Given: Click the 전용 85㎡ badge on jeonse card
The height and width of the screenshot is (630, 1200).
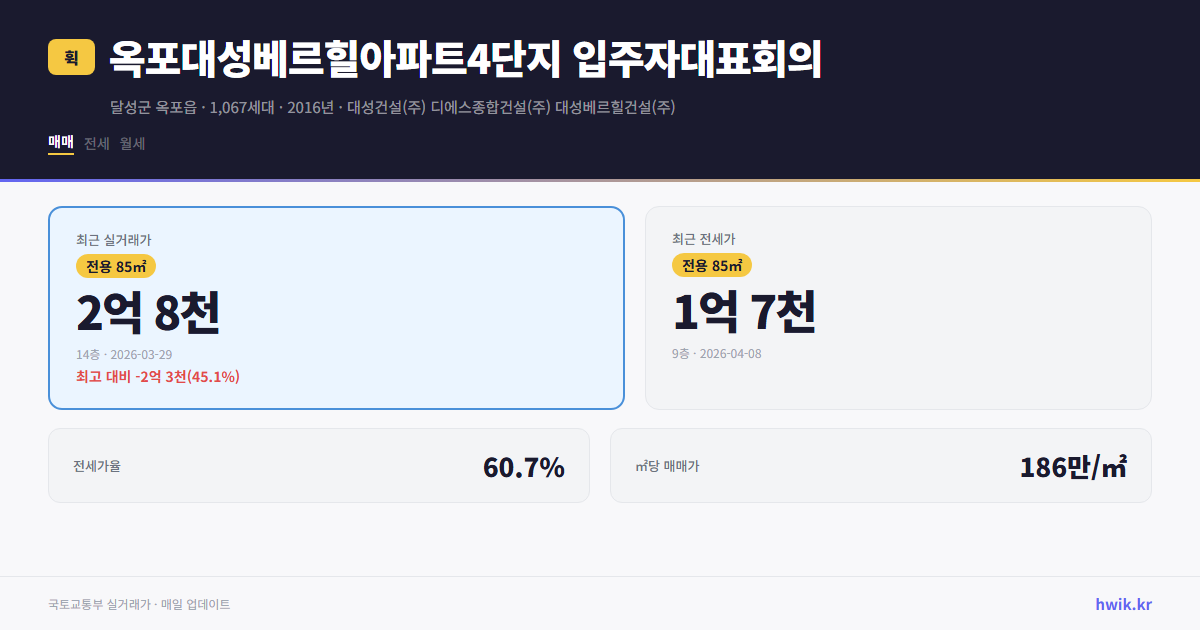Looking at the screenshot, I should coord(712,266).
